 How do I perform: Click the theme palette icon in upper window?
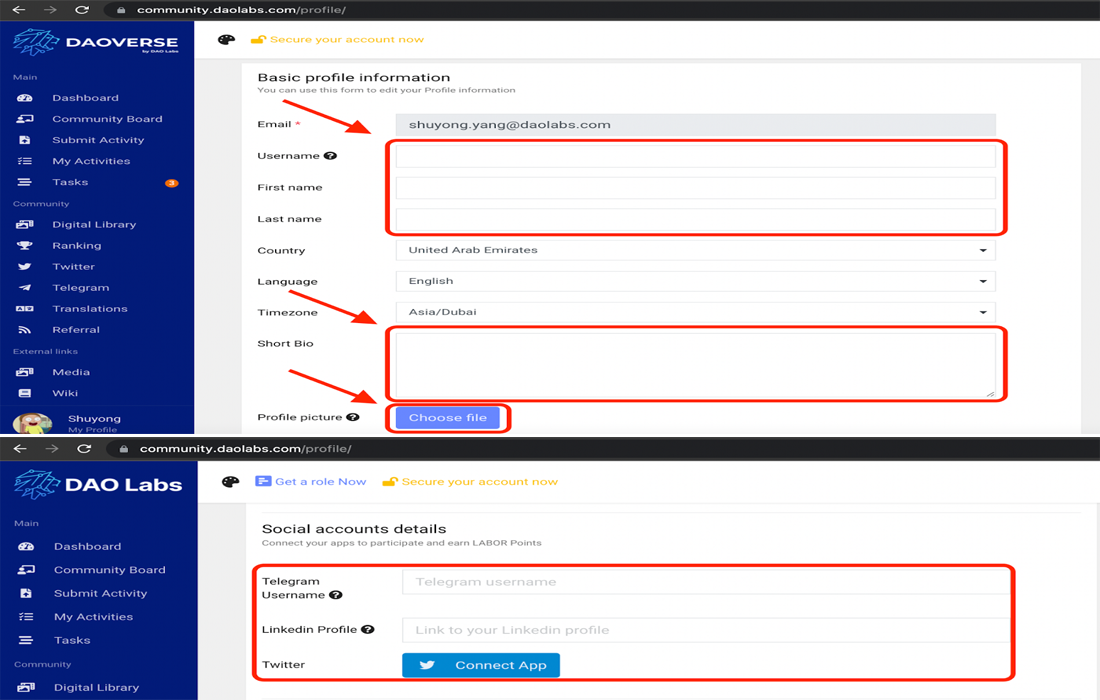[226, 40]
